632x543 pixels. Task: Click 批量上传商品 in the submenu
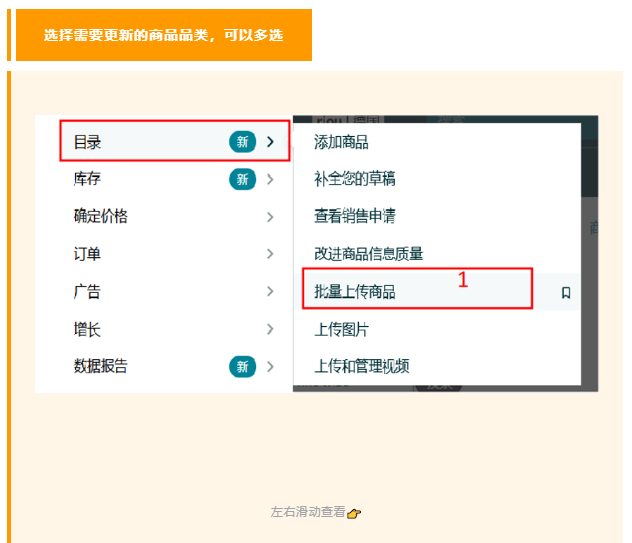pos(355,292)
